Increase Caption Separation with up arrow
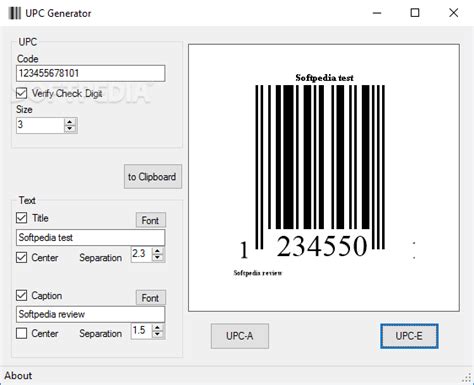 coord(158,328)
